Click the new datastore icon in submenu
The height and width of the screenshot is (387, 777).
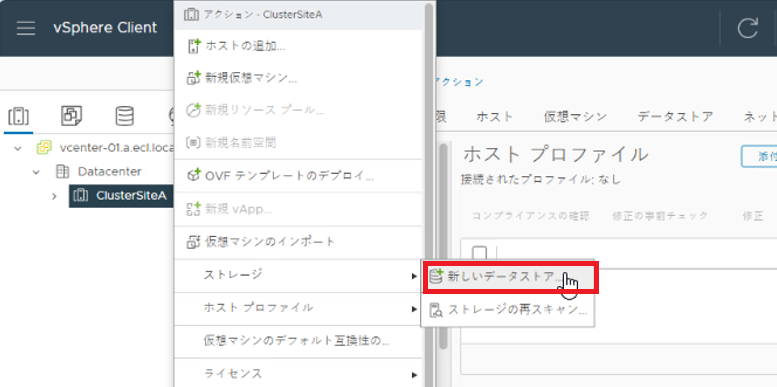coord(436,276)
